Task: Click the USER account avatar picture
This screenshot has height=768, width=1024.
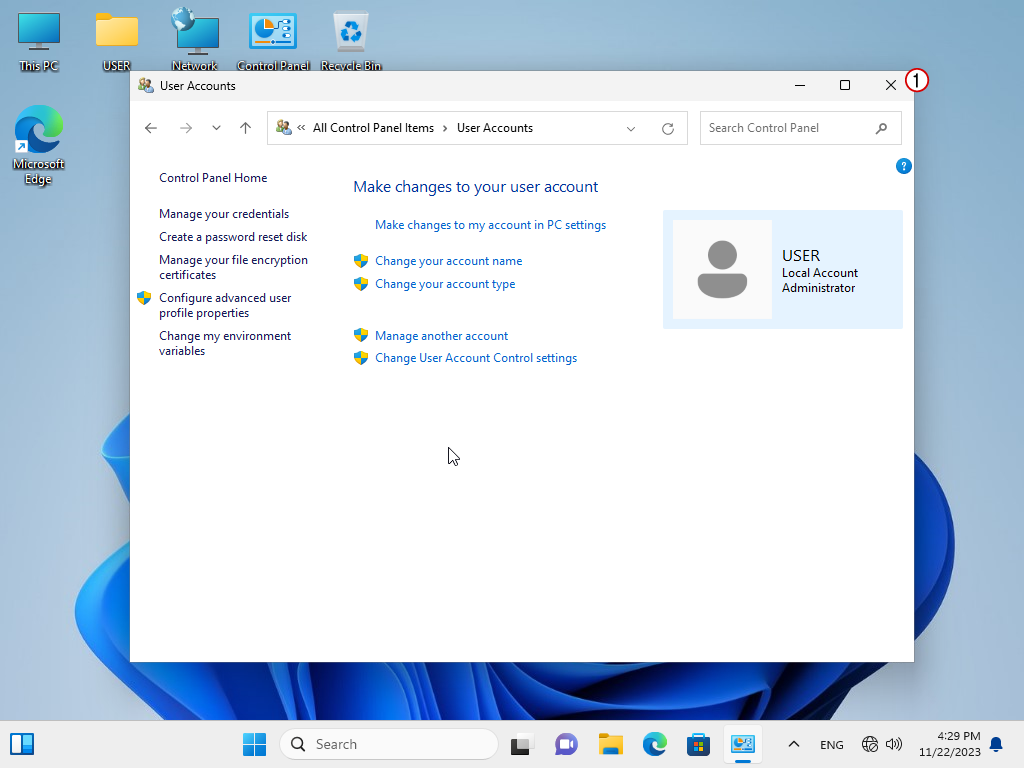Action: (x=722, y=269)
